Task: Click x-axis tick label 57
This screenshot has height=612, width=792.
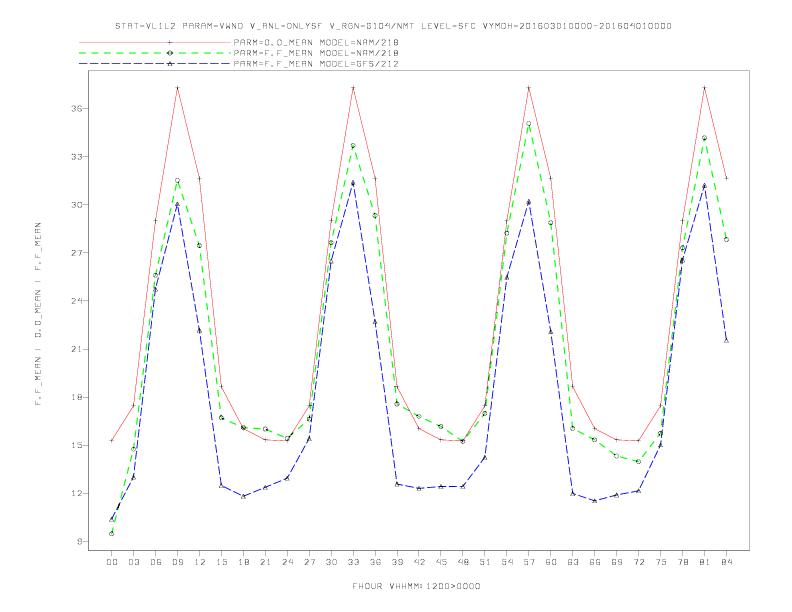Action: 529,562
